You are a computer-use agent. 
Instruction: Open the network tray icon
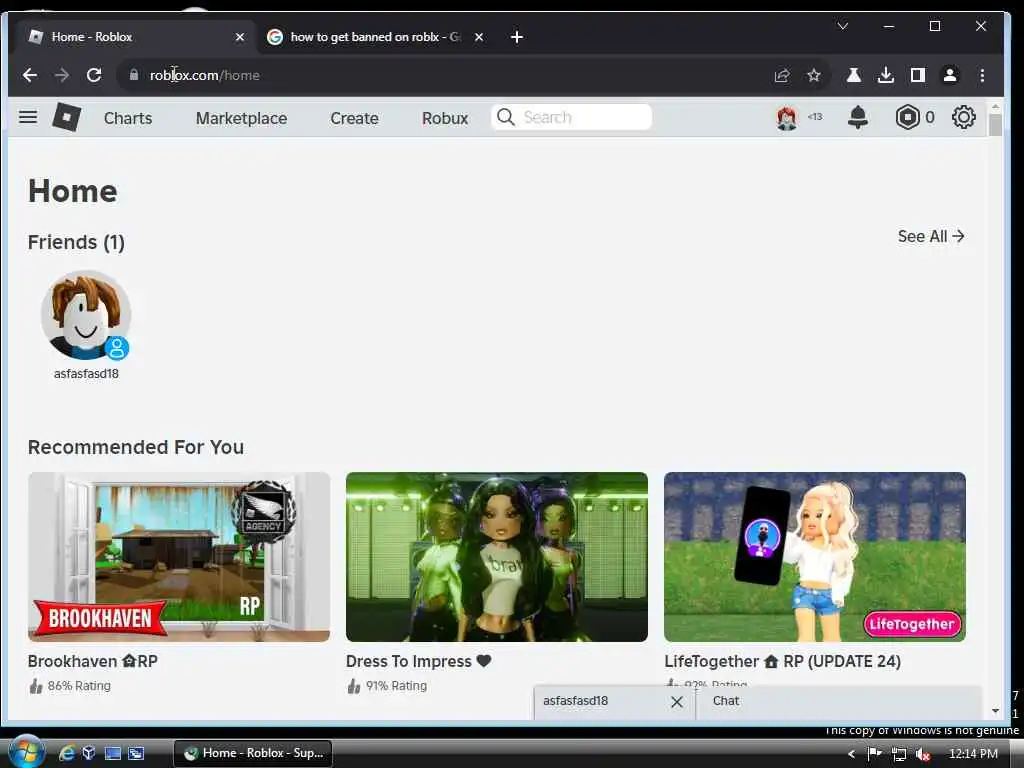pos(899,754)
